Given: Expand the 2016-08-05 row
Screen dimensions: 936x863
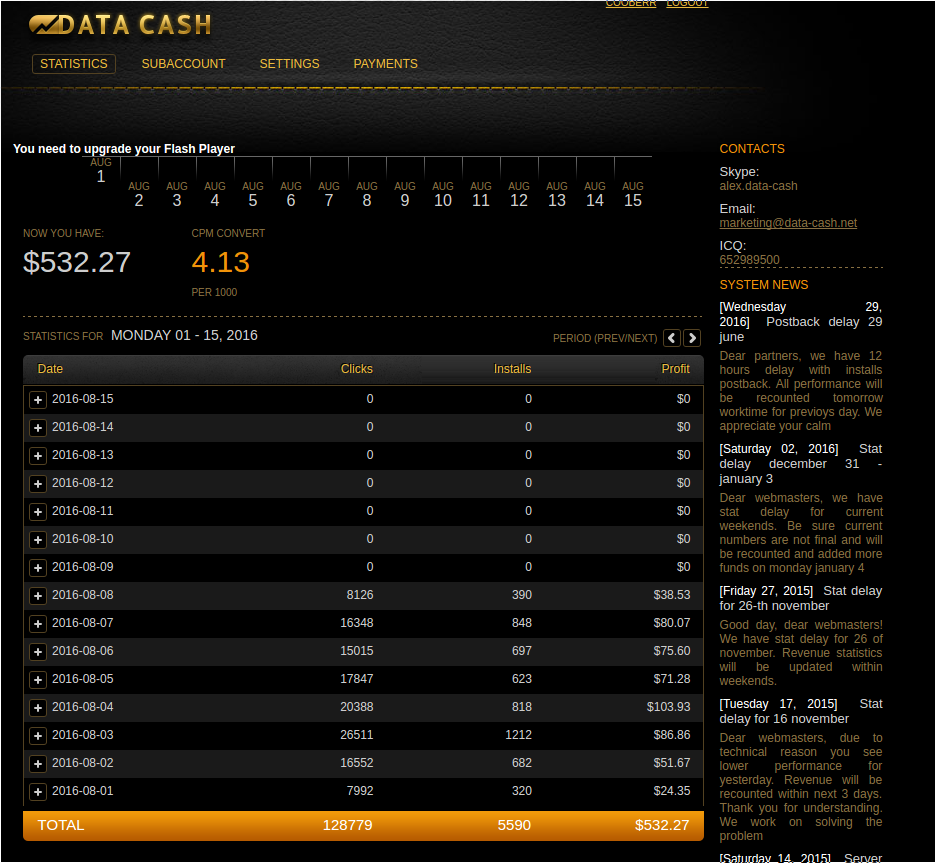Looking at the screenshot, I should (38, 680).
